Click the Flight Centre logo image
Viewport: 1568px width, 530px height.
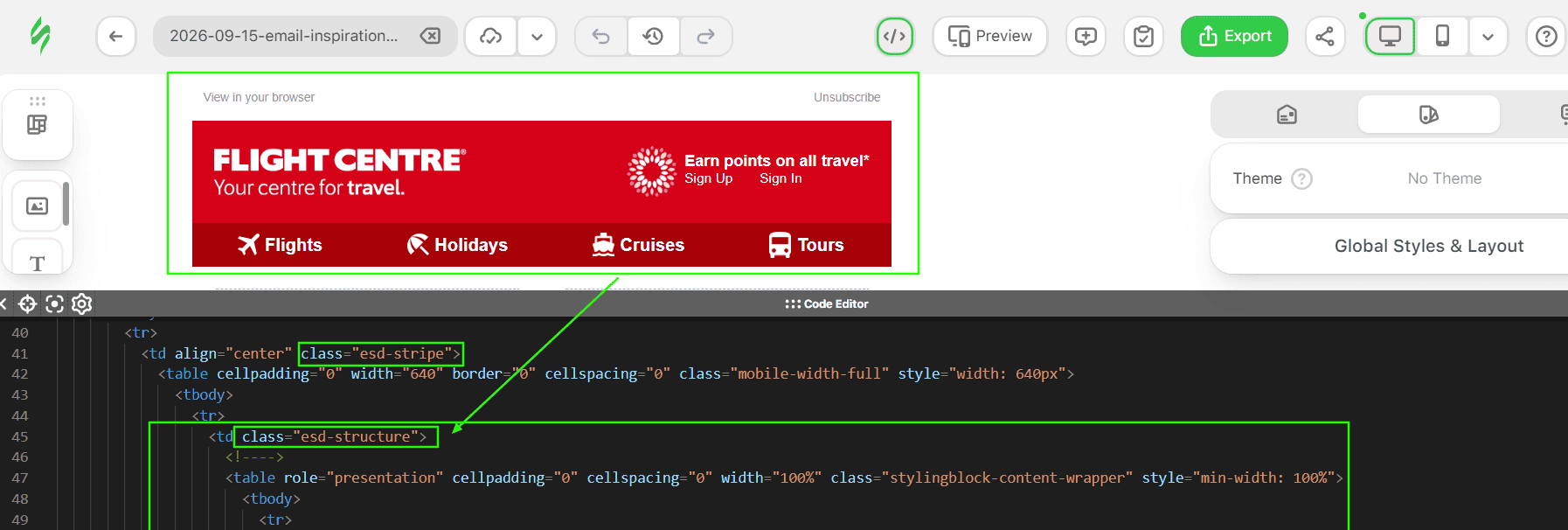pos(339,171)
